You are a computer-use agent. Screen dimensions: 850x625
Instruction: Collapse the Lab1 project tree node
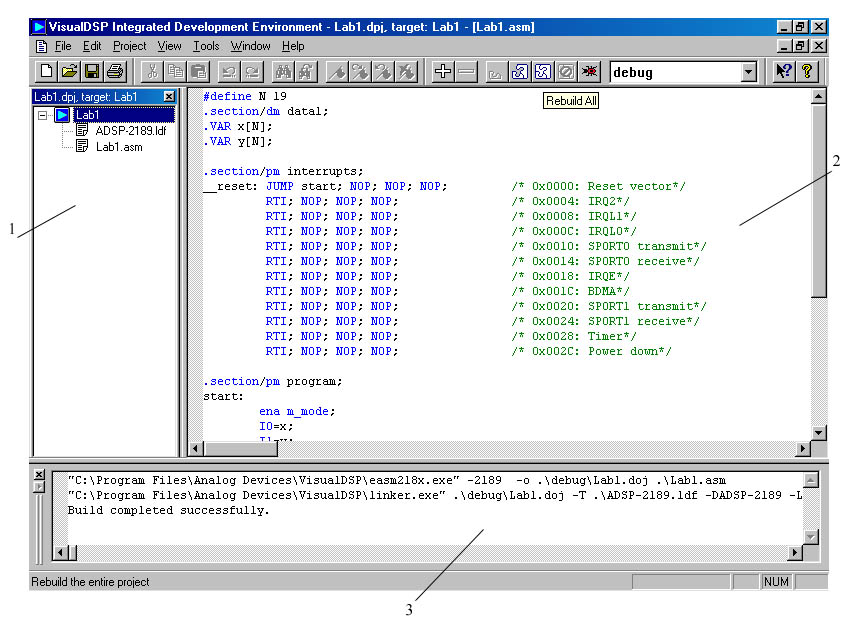click(42, 115)
